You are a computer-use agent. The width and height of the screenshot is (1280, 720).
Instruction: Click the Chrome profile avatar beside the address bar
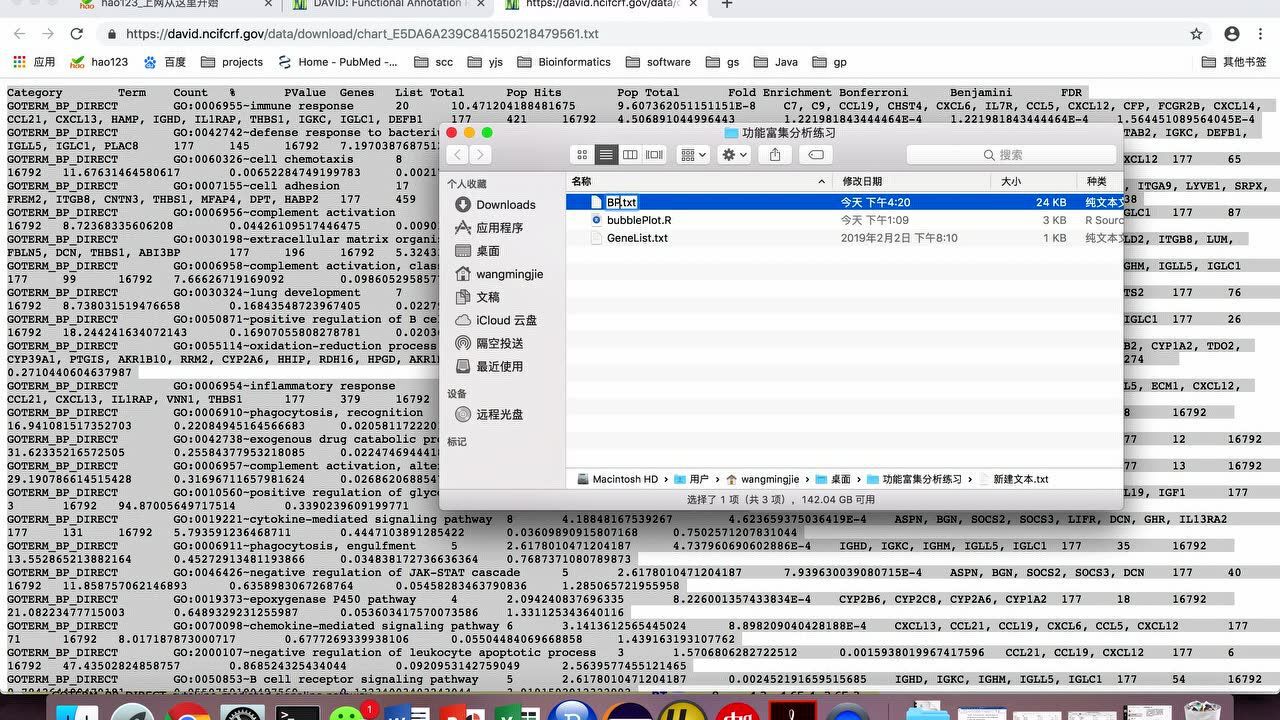click(x=1232, y=33)
